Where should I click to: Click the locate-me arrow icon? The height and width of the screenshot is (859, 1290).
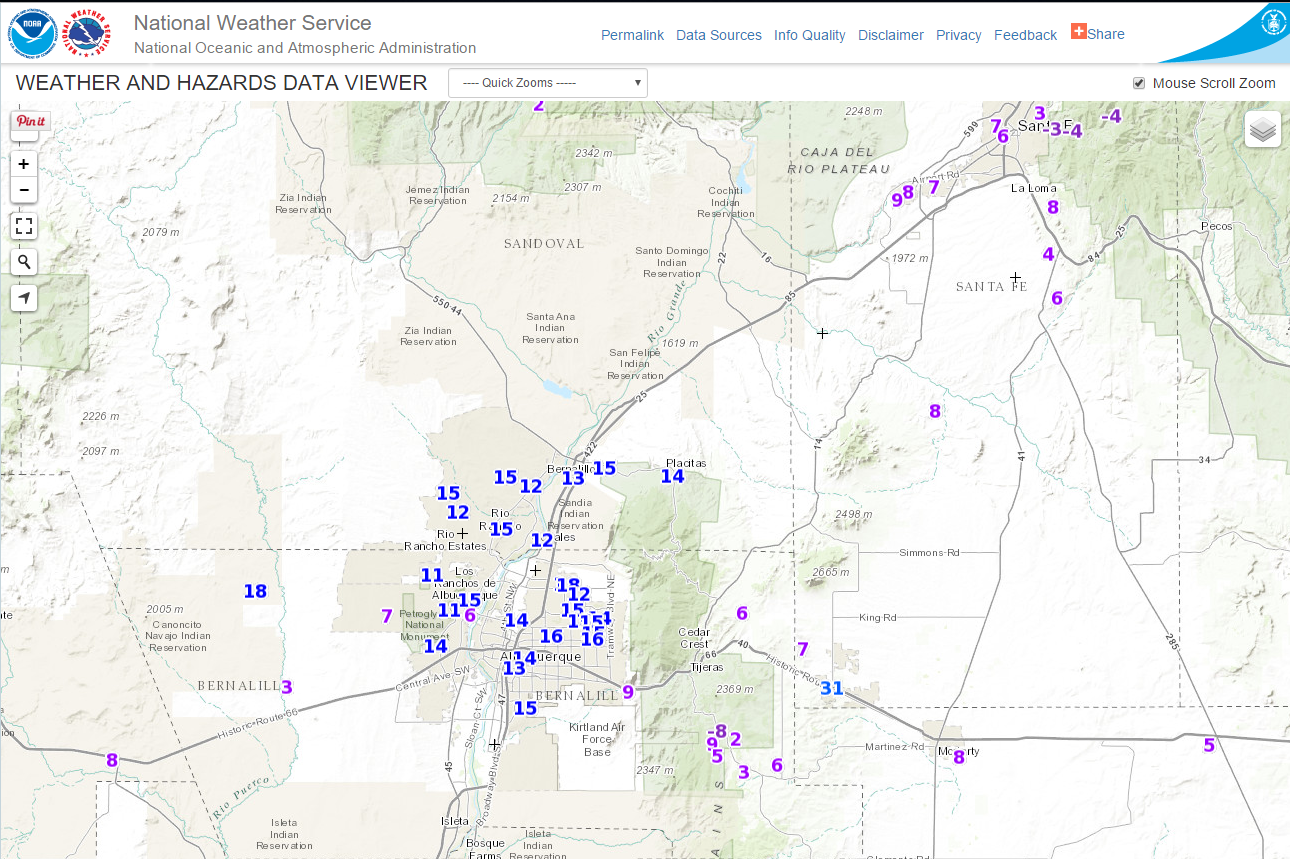pyautogui.click(x=24, y=297)
